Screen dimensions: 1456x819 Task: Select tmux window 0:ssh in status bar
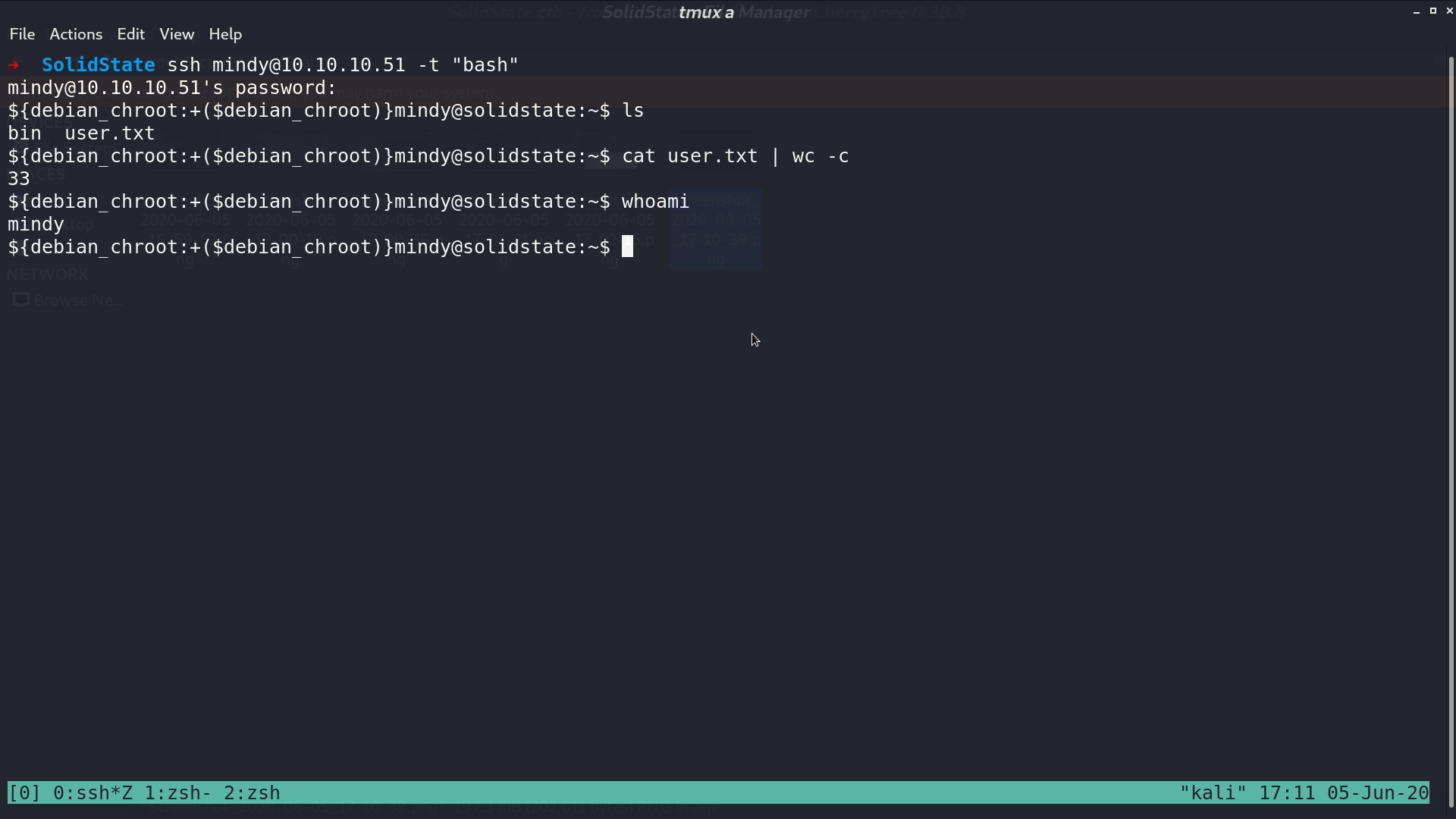coord(93,793)
